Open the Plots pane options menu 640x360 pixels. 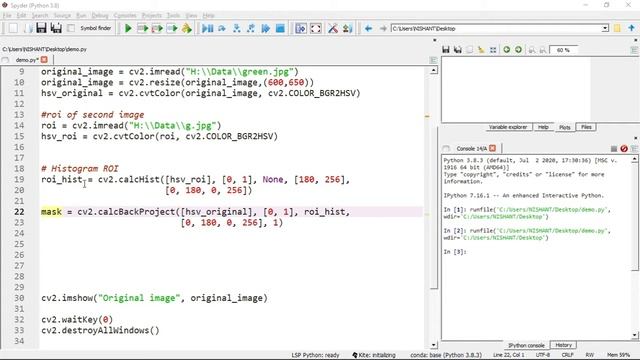click(634, 50)
